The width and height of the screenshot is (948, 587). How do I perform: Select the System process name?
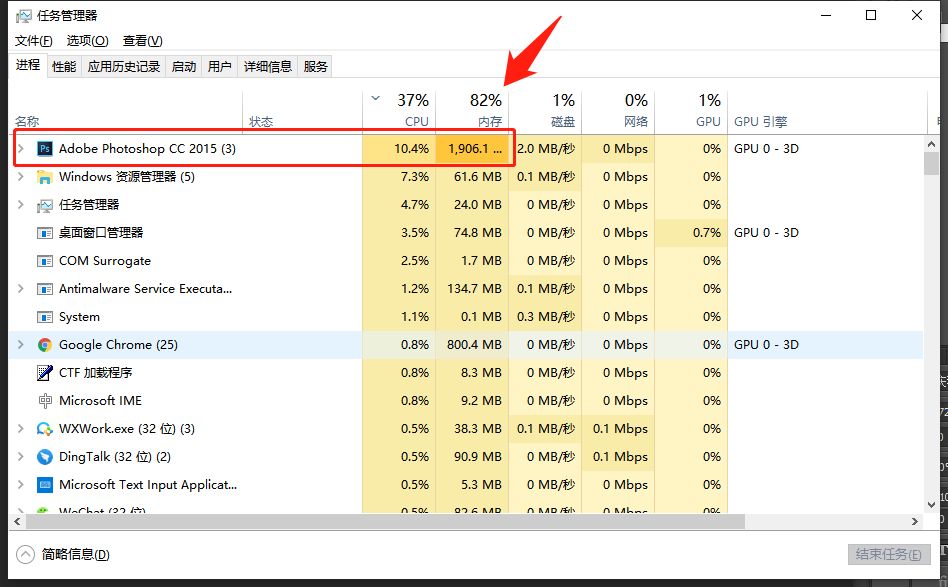pos(79,317)
